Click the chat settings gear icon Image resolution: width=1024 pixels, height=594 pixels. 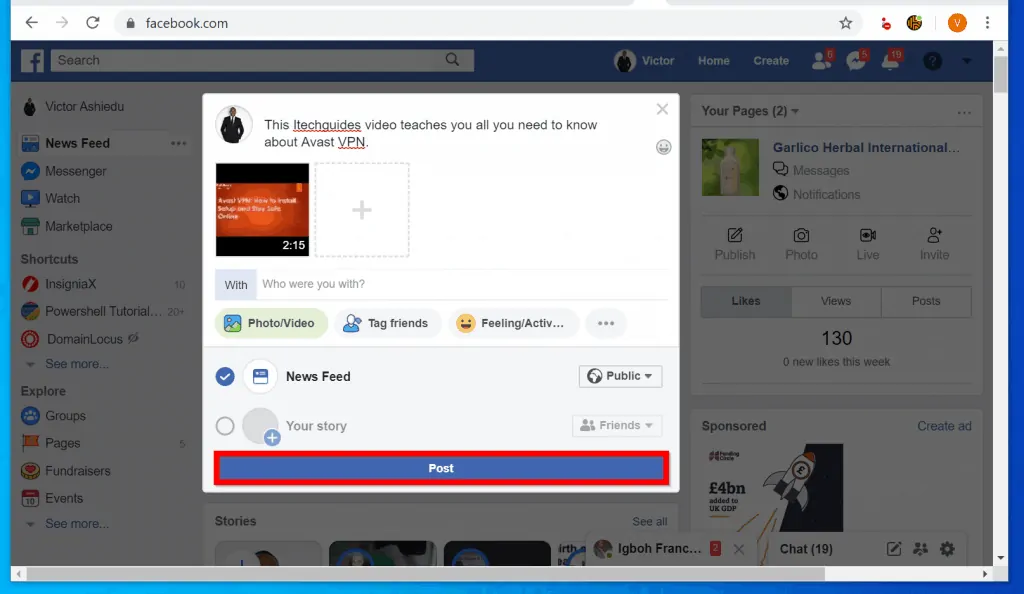click(946, 549)
